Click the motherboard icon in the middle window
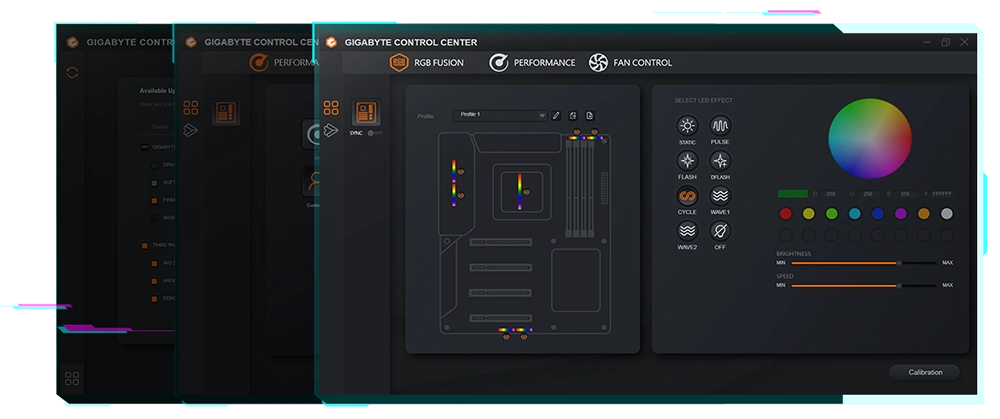The width and height of the screenshot is (1000, 419). 226,112
